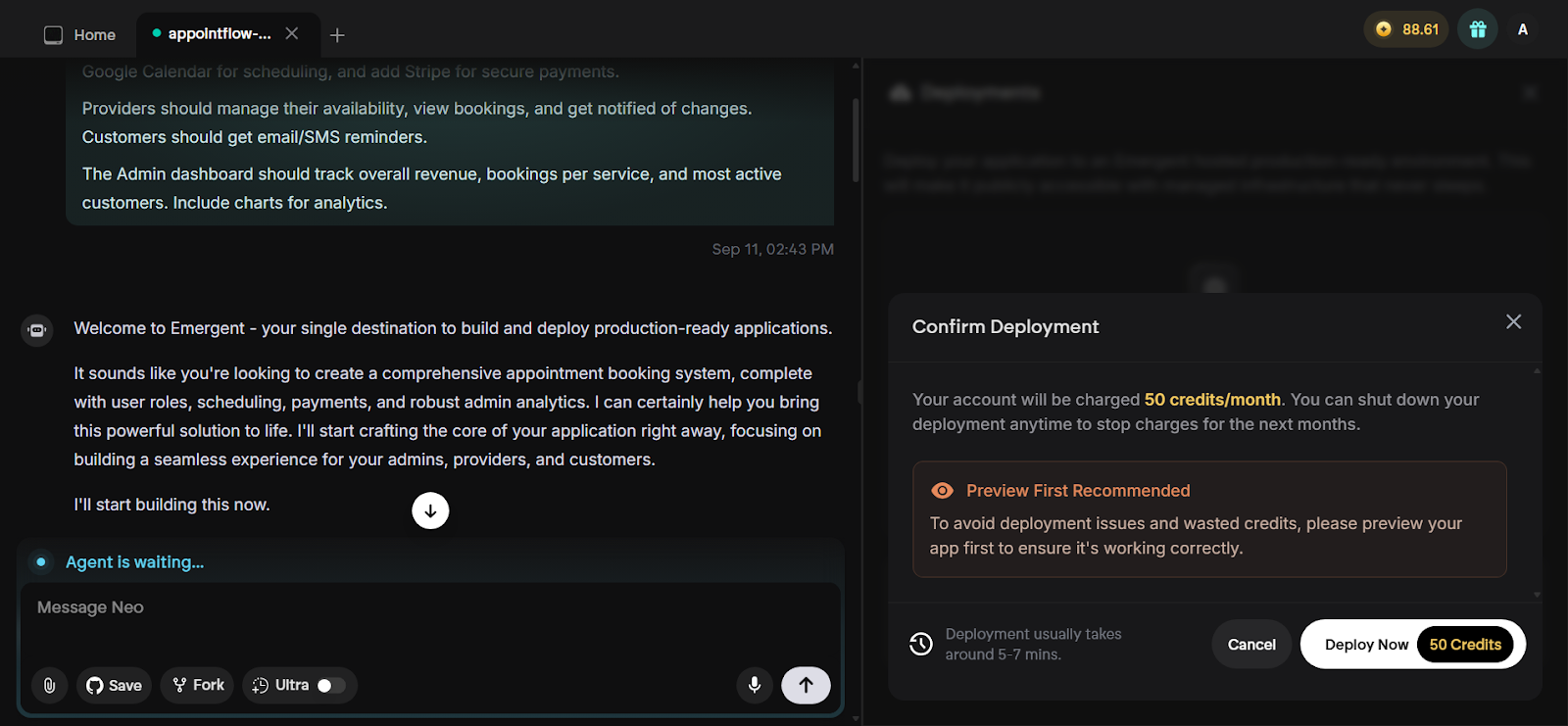Click 'Deployment usually takes around 5-7 mins' text
The image size is (1568, 726).
[1033, 644]
